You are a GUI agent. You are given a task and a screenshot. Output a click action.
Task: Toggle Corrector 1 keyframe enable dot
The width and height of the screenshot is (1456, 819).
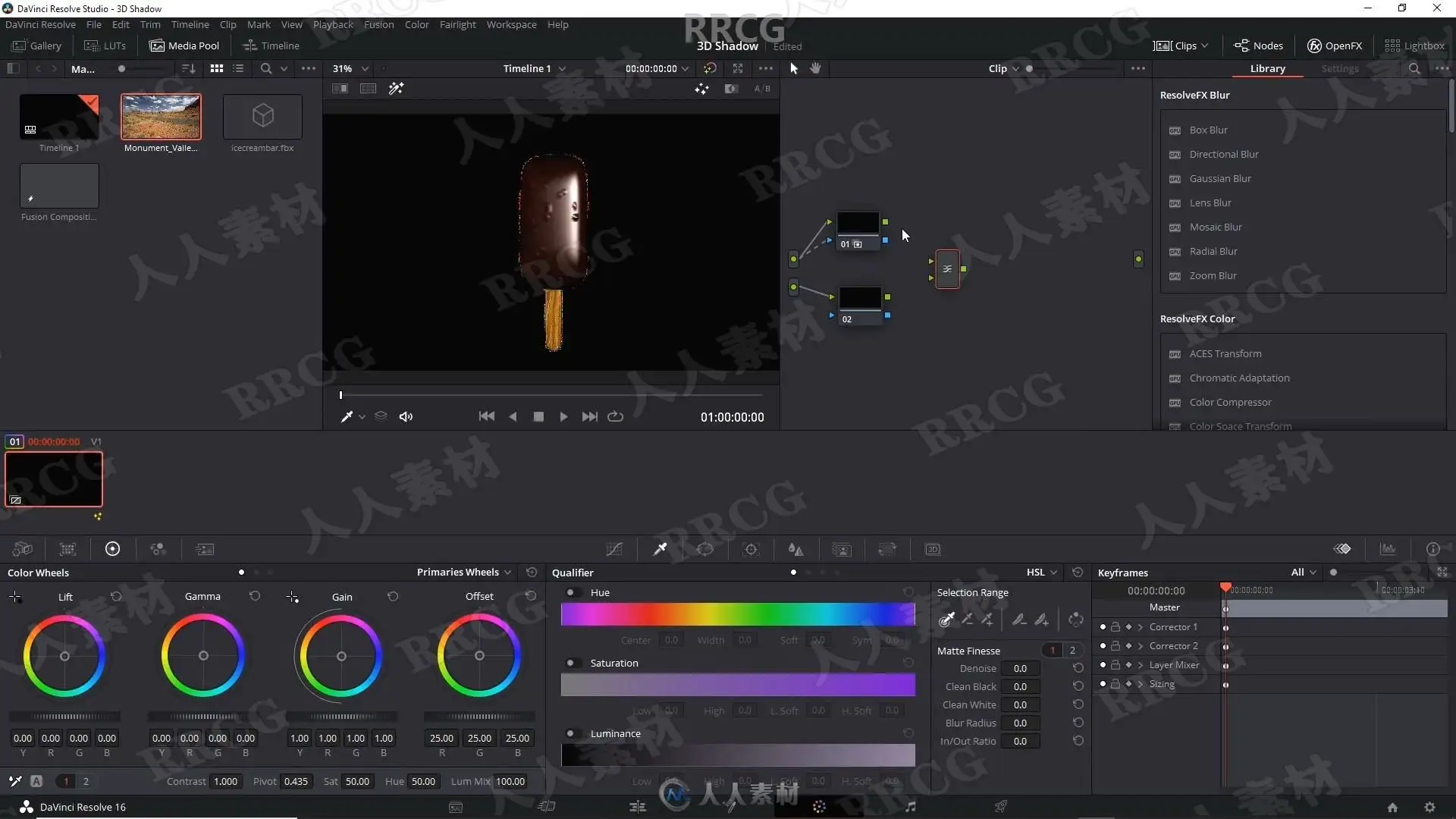(1103, 627)
